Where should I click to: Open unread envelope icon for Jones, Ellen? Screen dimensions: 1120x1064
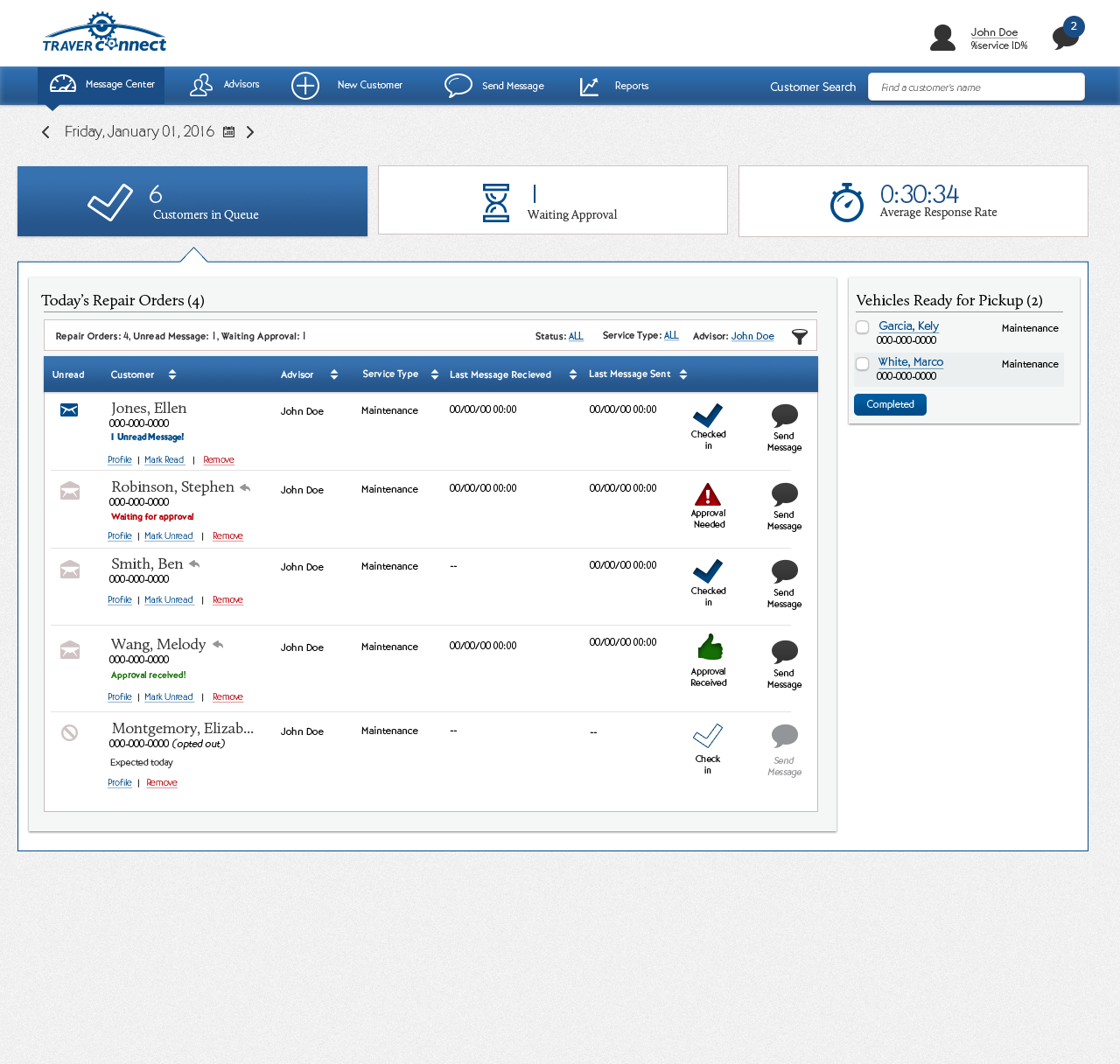pyautogui.click(x=69, y=410)
